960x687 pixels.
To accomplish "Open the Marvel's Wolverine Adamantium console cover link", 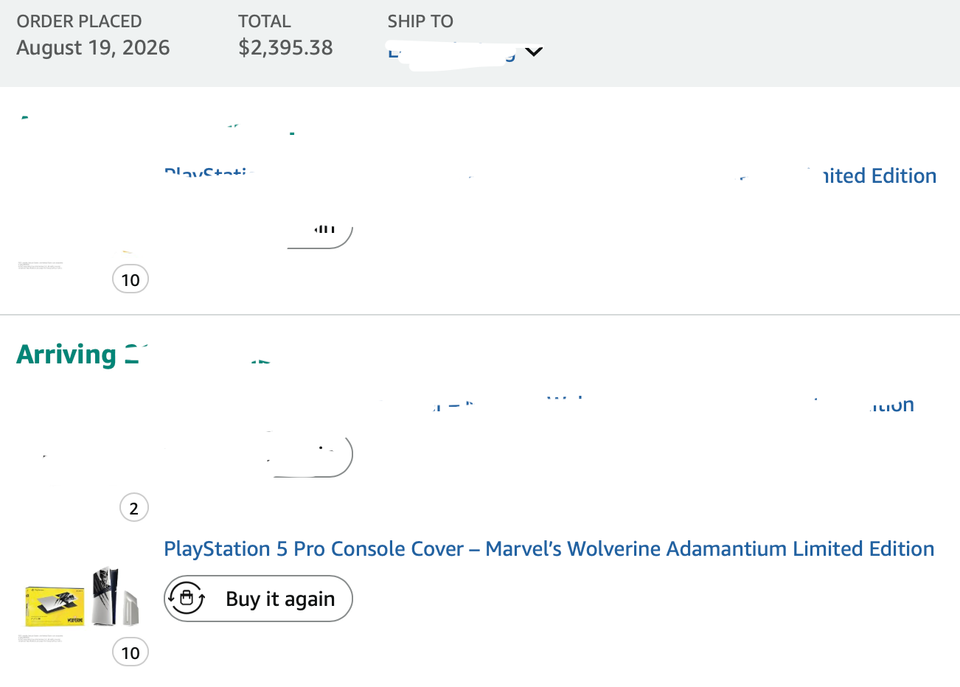I will click(x=549, y=549).
